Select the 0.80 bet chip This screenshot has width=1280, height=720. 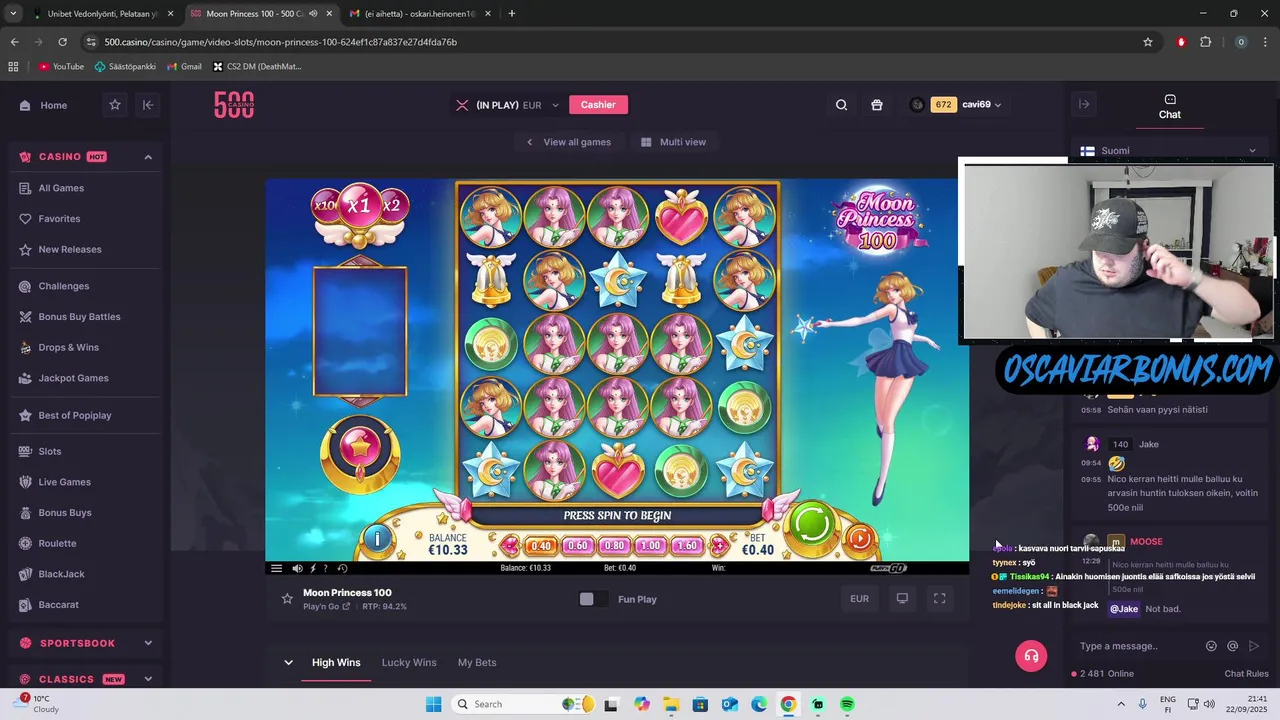(x=614, y=546)
